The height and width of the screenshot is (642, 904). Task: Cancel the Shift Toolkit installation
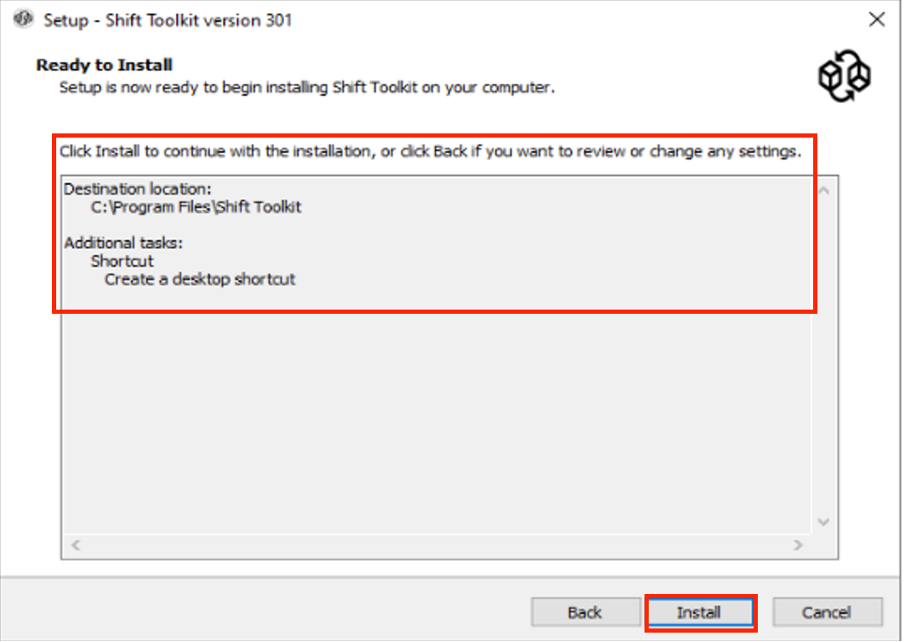click(x=827, y=612)
